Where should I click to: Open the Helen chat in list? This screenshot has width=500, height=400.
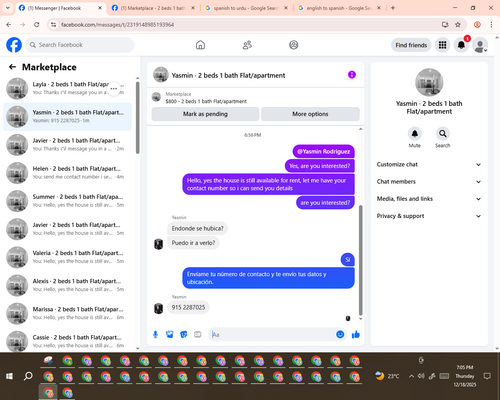pyautogui.click(x=67, y=173)
